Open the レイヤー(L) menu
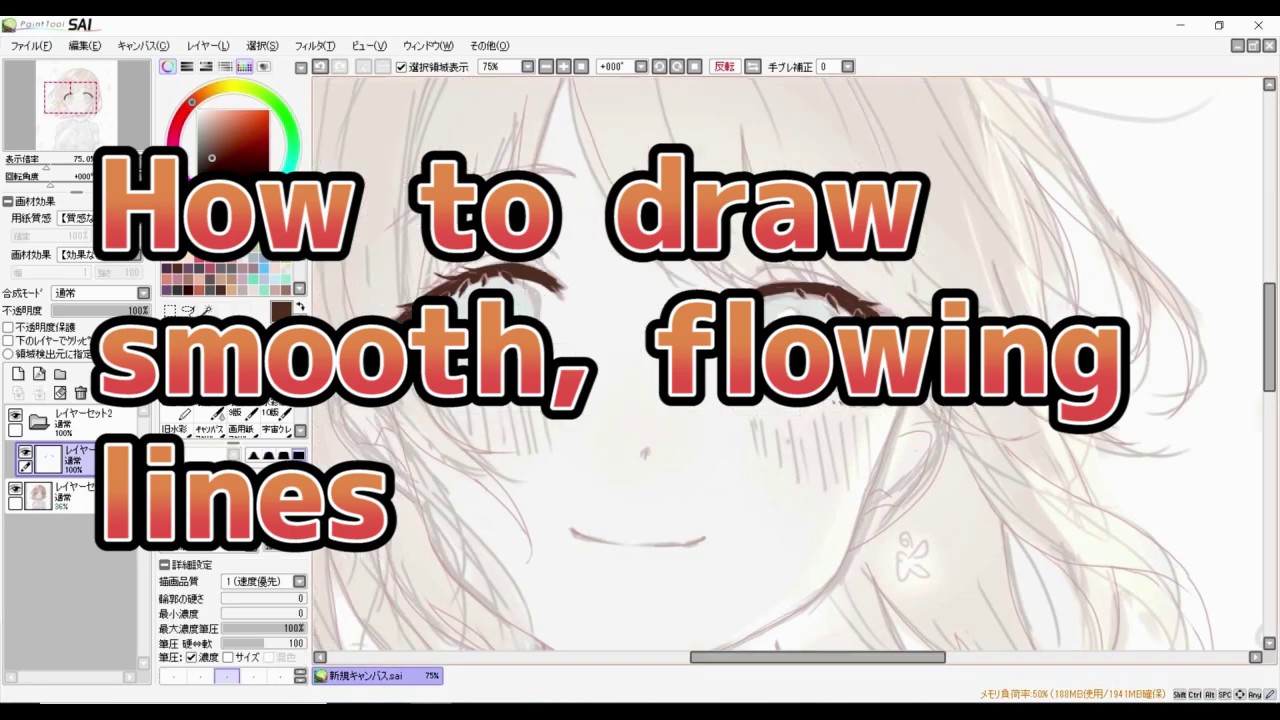 (208, 46)
